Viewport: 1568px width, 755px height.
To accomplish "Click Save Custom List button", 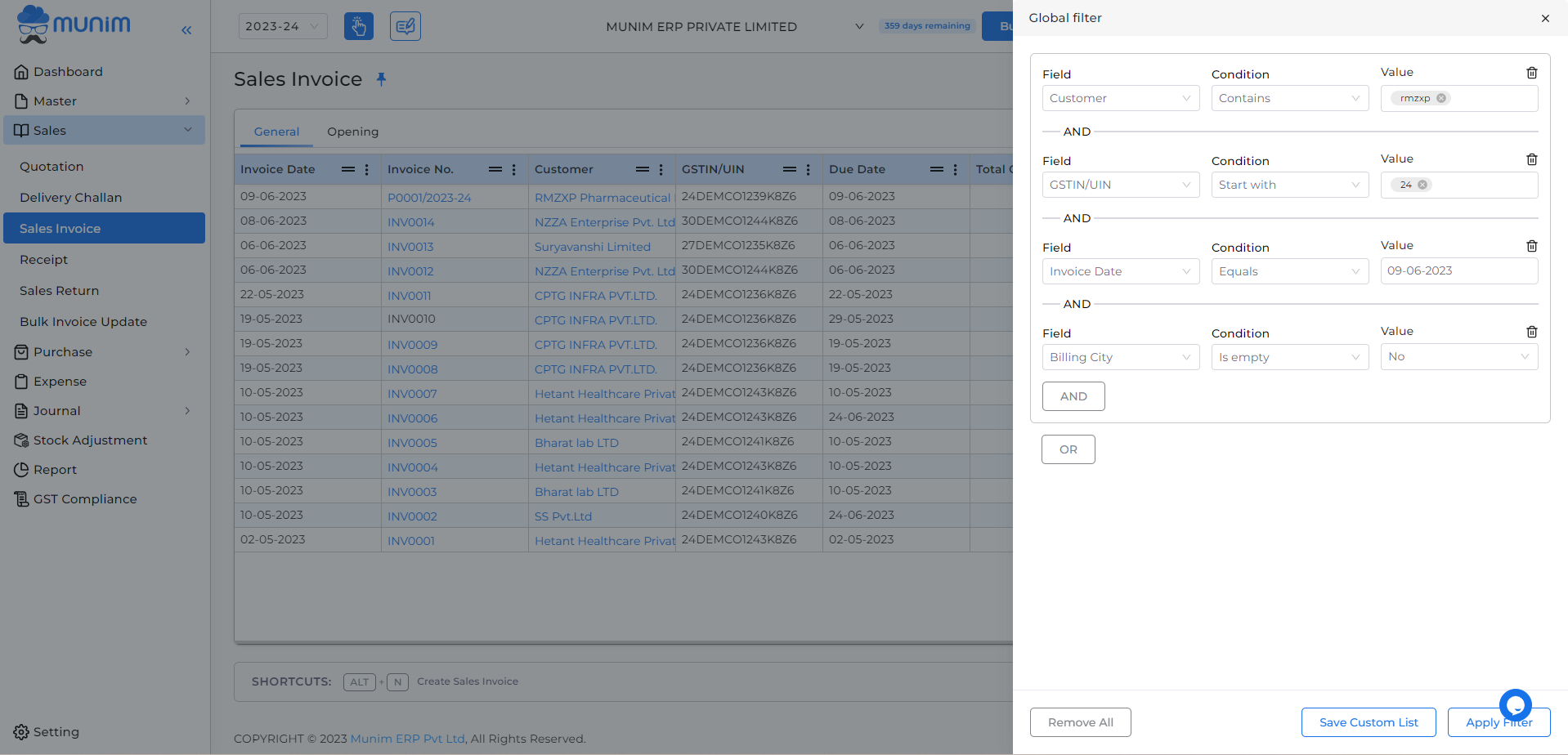I will 1369,722.
